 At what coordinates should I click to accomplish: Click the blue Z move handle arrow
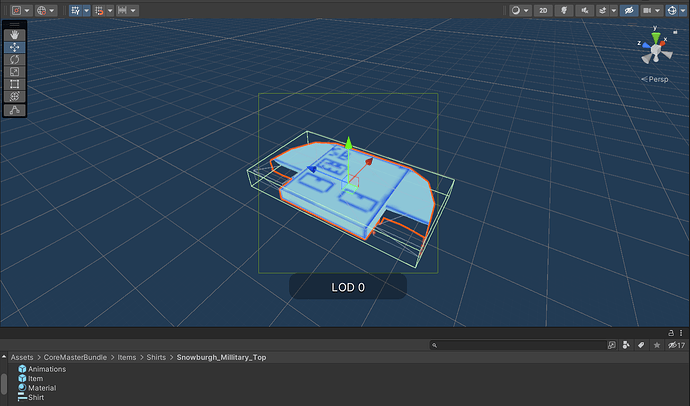[x=312, y=169]
